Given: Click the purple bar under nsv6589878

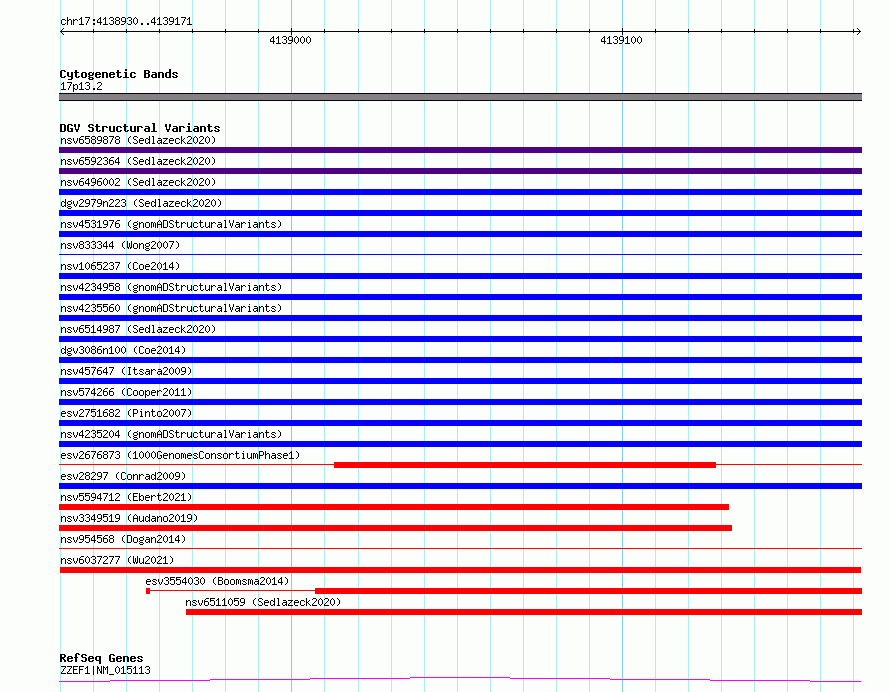Looking at the screenshot, I should pyautogui.click(x=460, y=150).
